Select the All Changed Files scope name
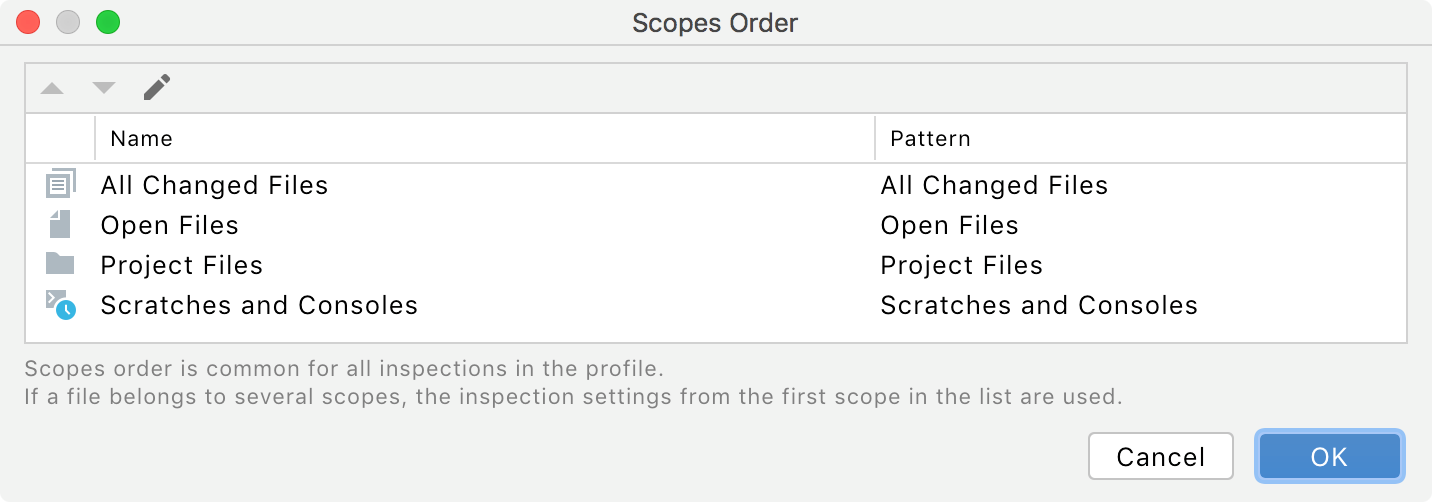1432x502 pixels. click(214, 186)
